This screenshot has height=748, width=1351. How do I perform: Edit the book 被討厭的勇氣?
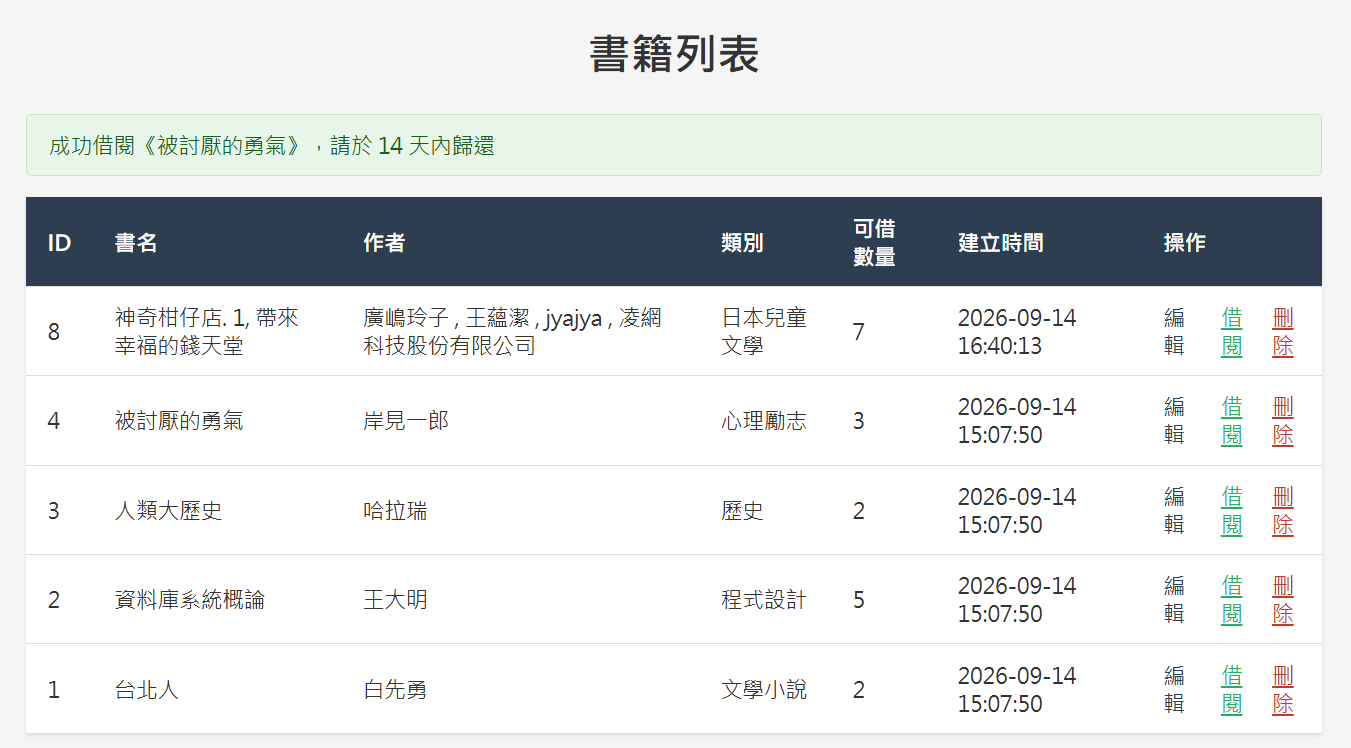pyautogui.click(x=1174, y=421)
